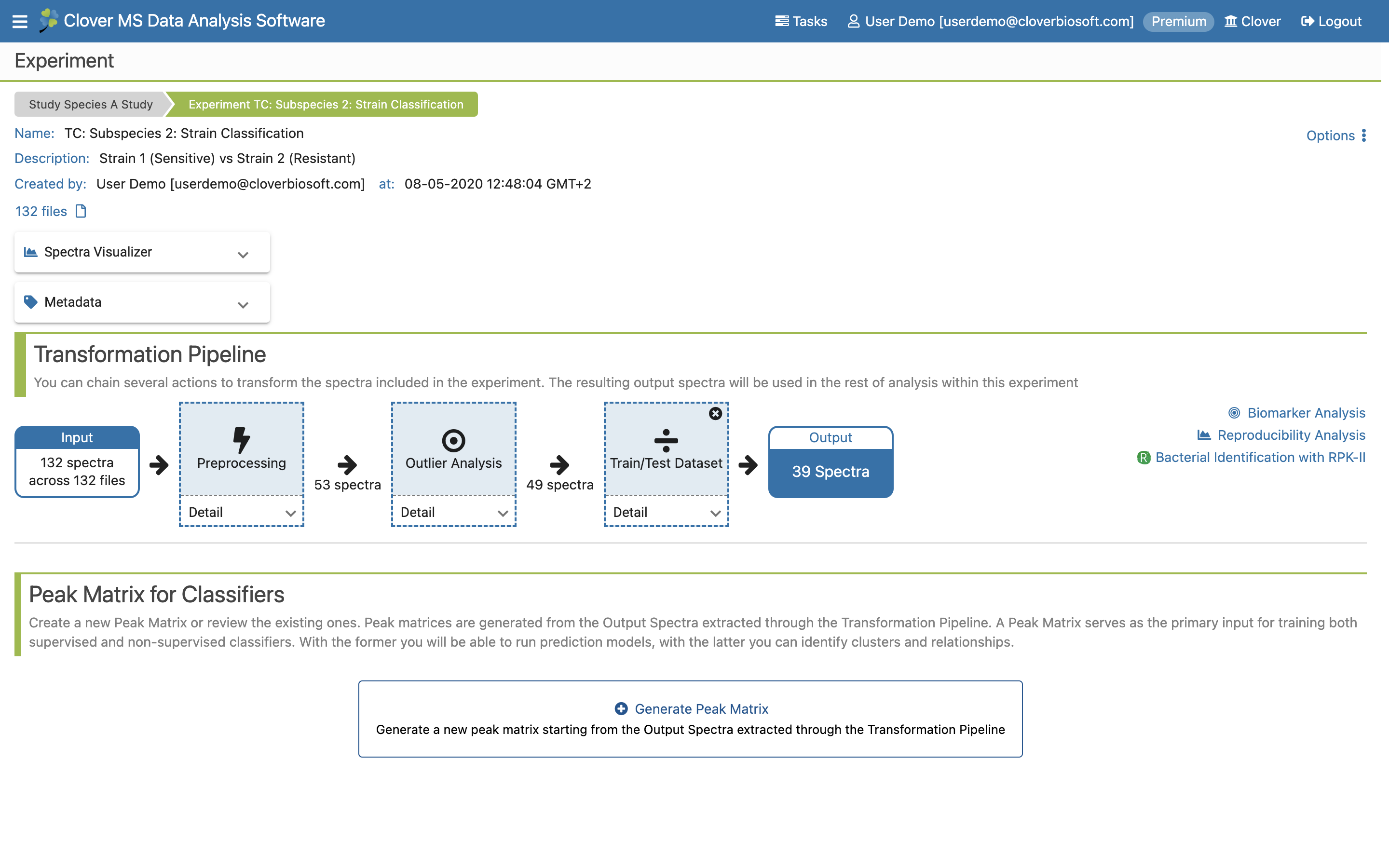The width and height of the screenshot is (1389, 868).
Task: Expand Preprocessing Detail dropdown
Action: pyautogui.click(x=242, y=512)
